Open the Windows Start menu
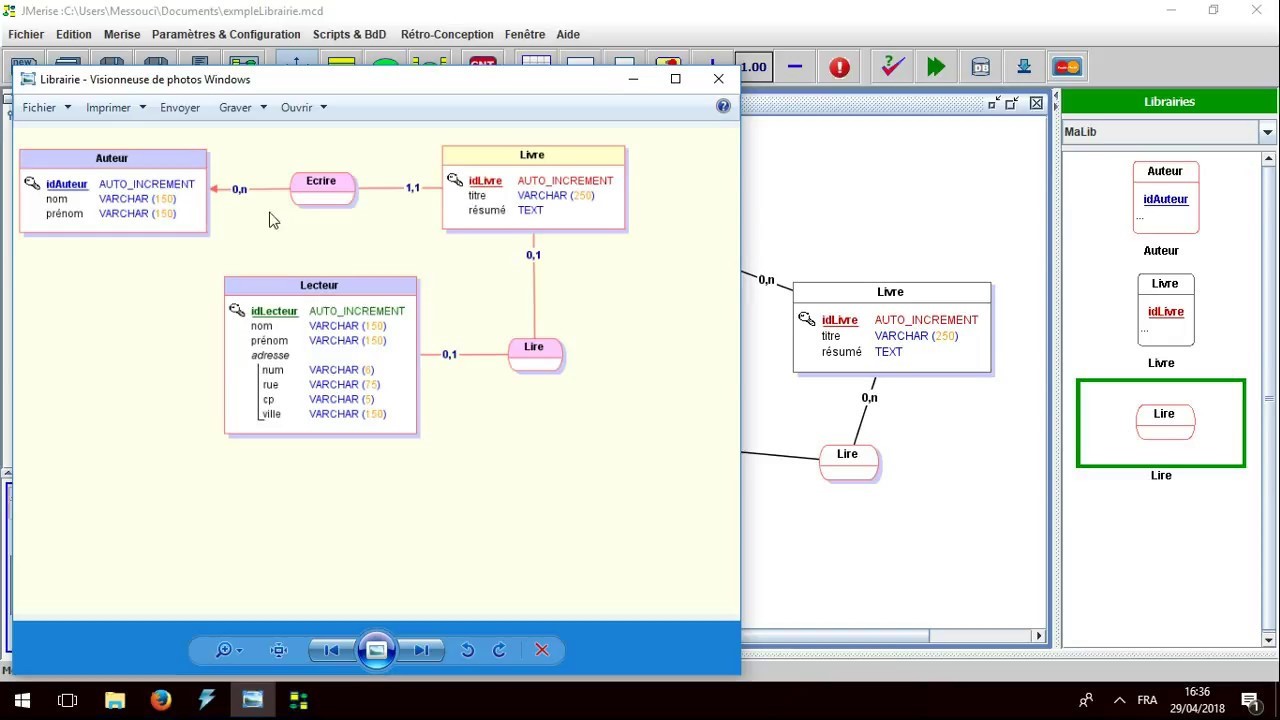Viewport: 1280px width, 720px height. point(22,700)
